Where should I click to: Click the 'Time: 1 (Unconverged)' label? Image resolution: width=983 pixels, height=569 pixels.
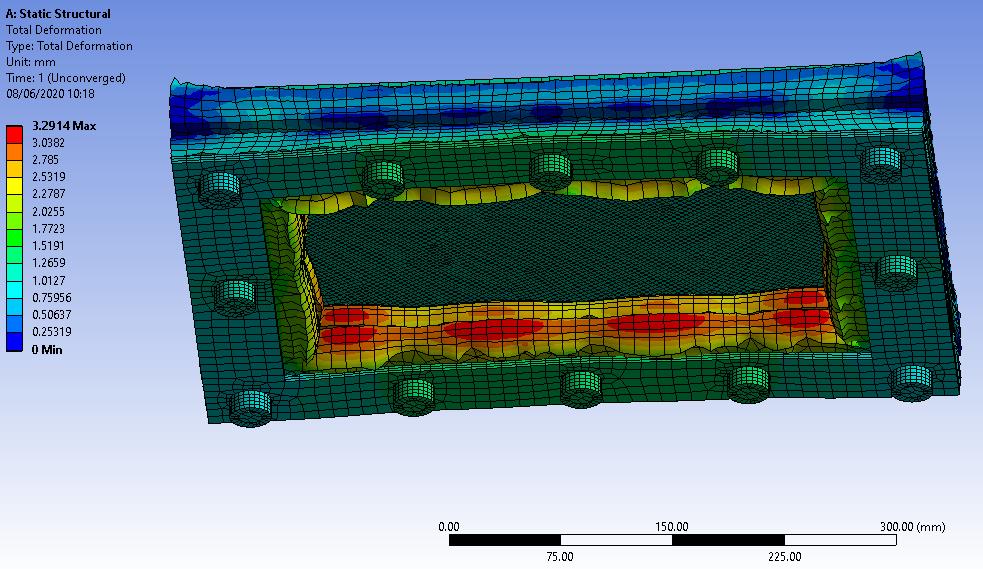pyautogui.click(x=66, y=78)
